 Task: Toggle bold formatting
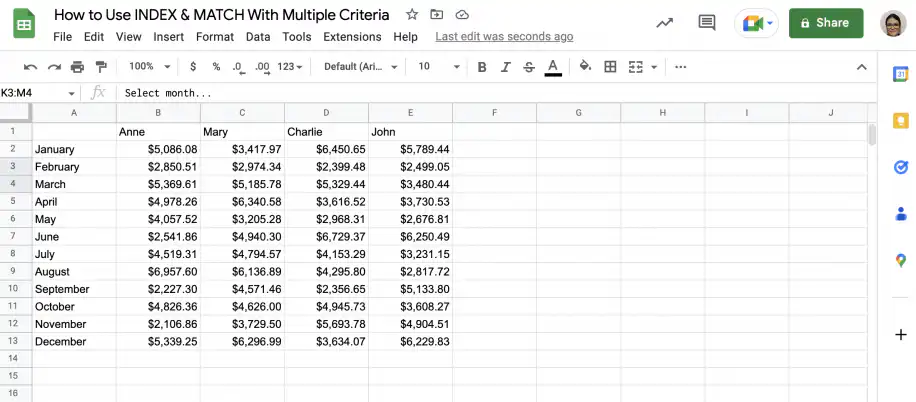coord(482,67)
